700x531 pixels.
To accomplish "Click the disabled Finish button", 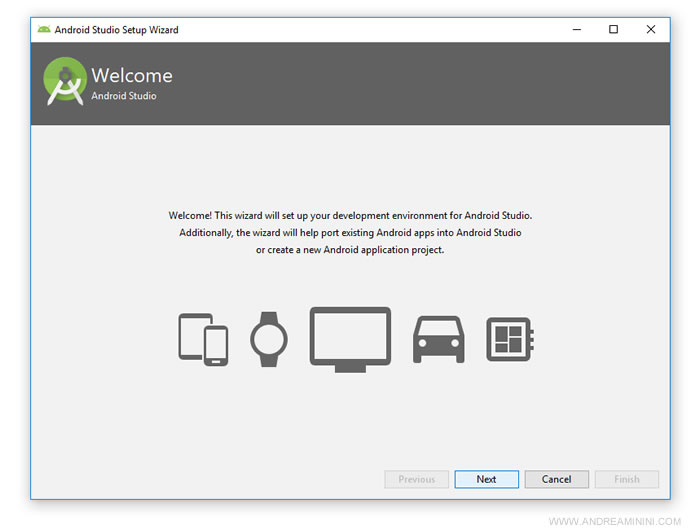I will [x=626, y=479].
